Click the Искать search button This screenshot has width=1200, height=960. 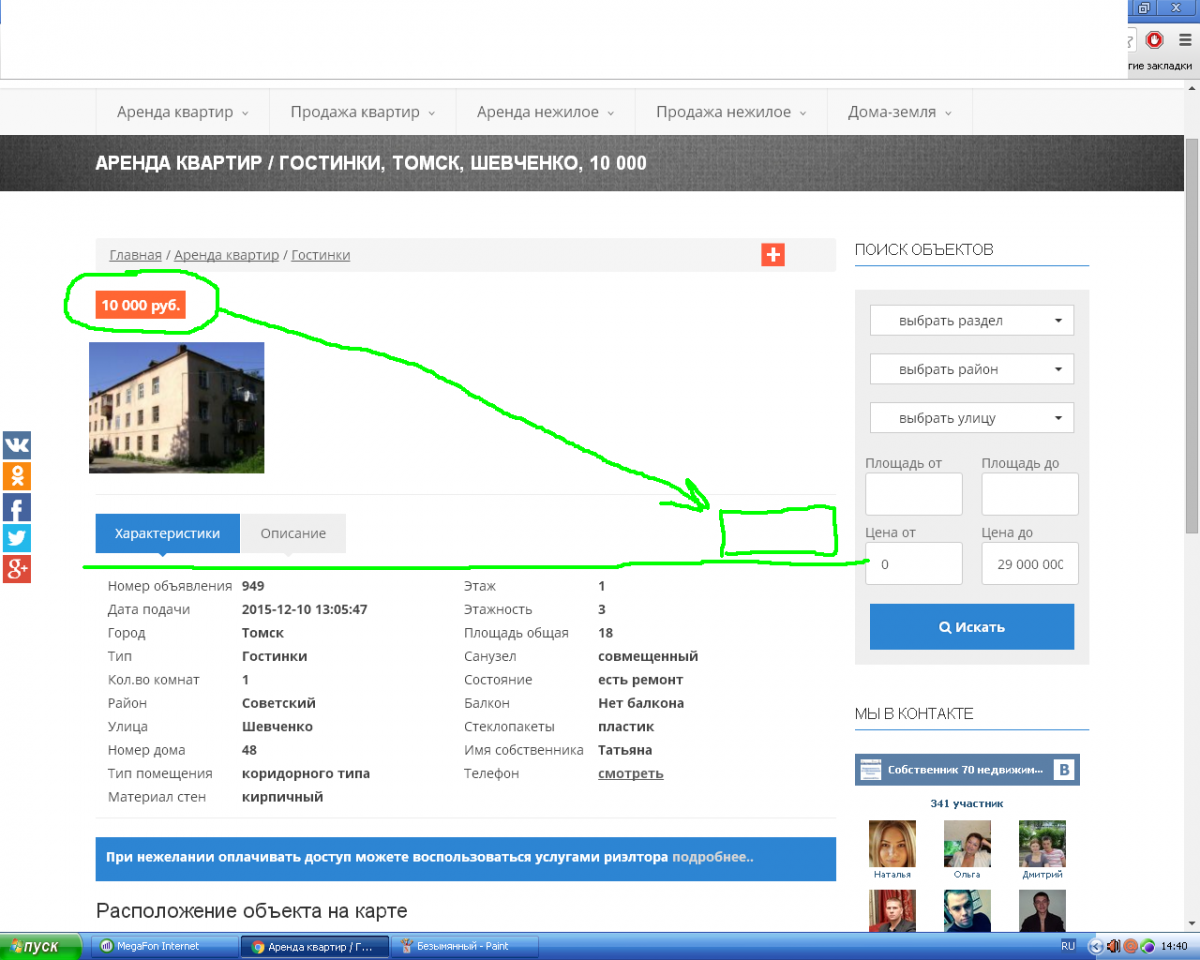coord(972,627)
